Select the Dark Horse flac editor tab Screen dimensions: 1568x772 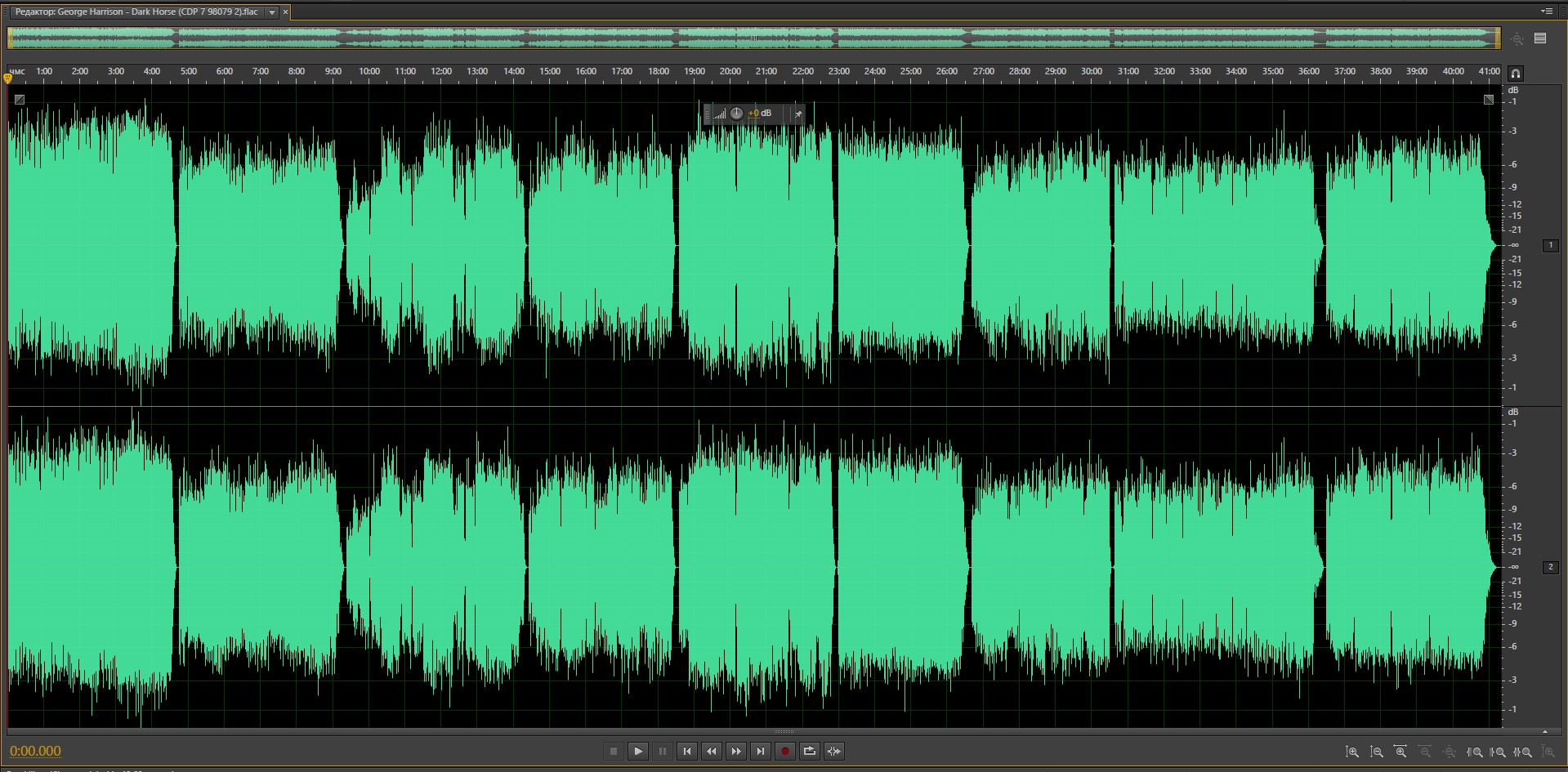[x=136, y=12]
